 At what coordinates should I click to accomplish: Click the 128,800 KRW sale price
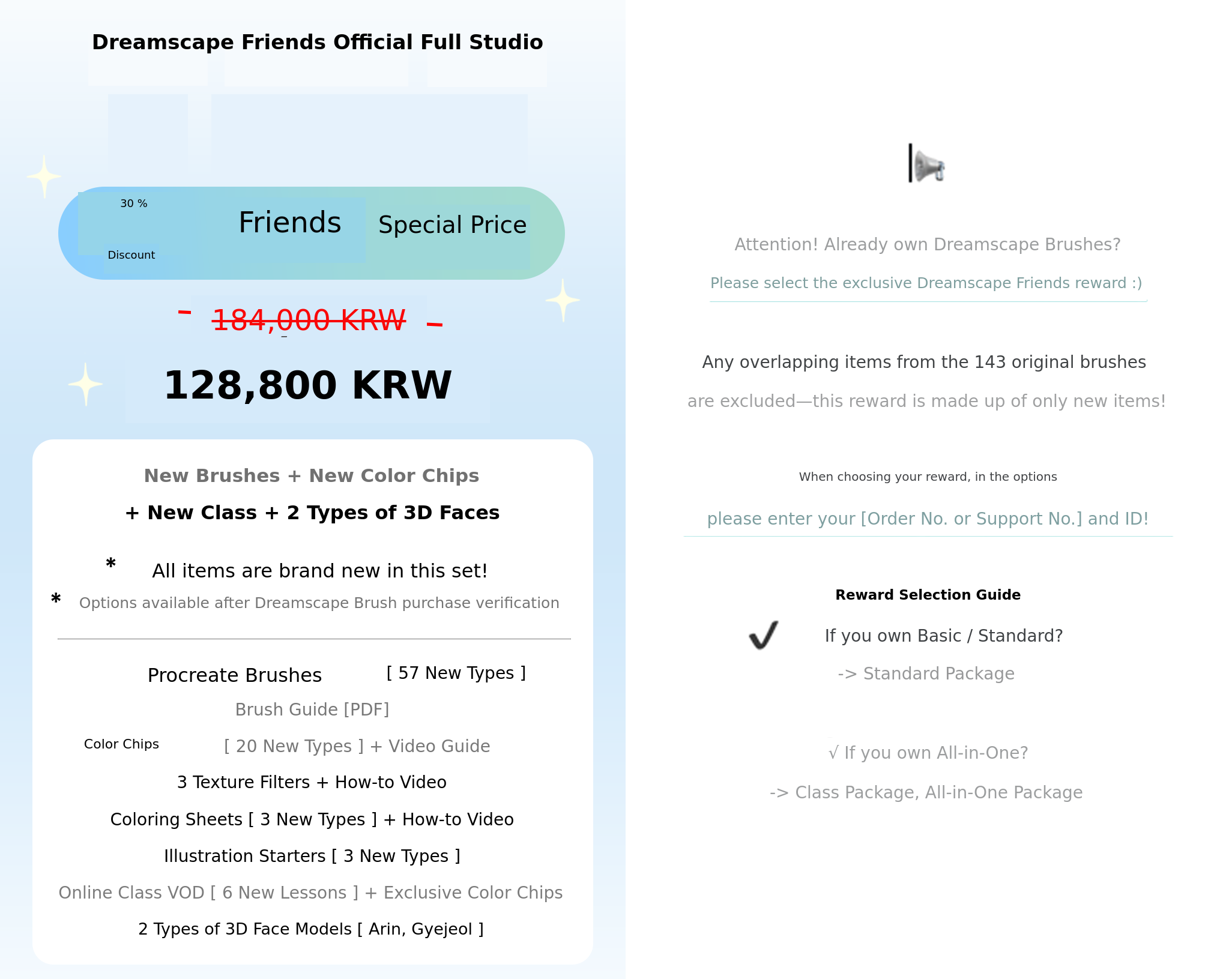(307, 385)
